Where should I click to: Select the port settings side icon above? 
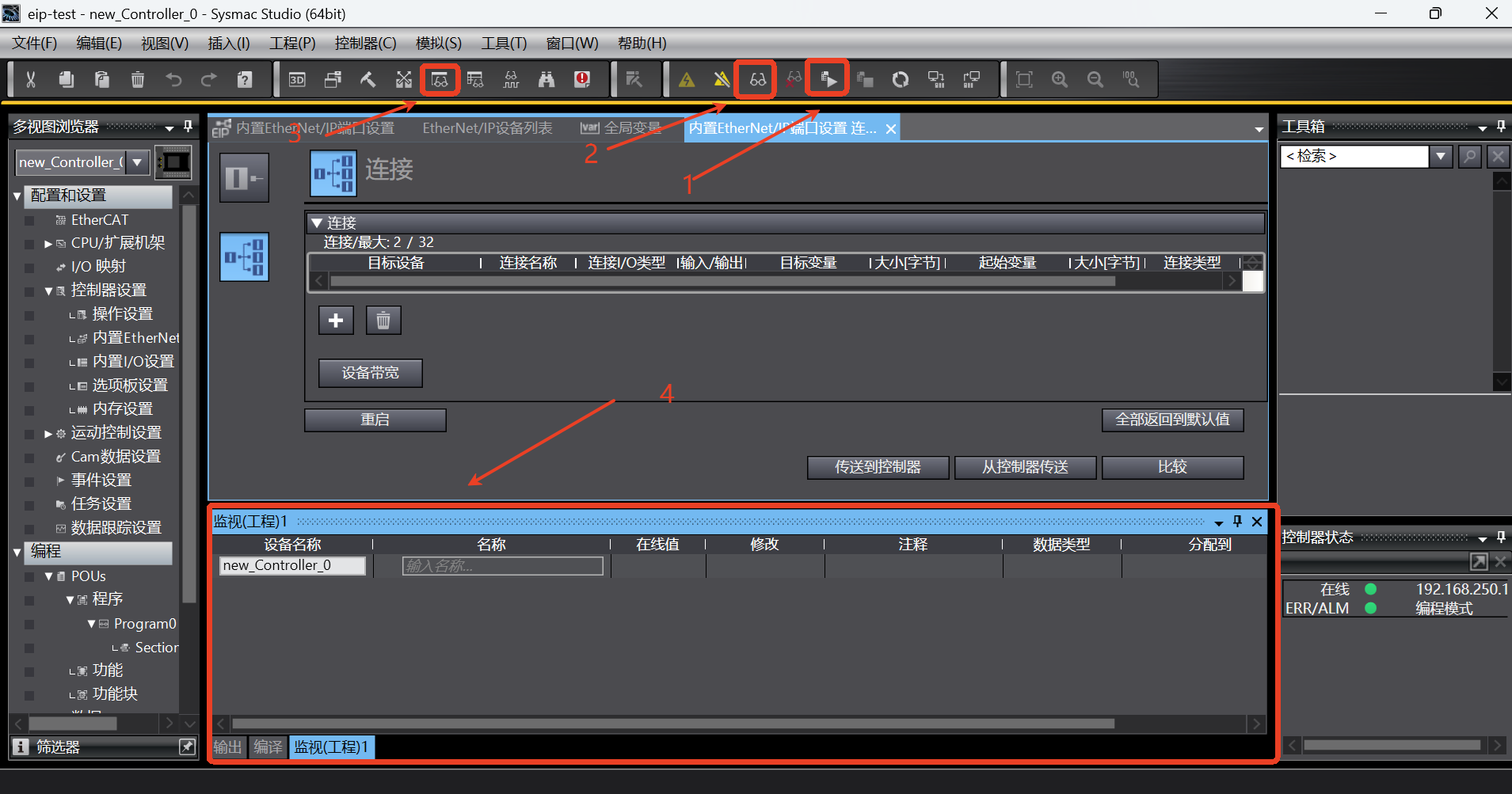point(244,177)
